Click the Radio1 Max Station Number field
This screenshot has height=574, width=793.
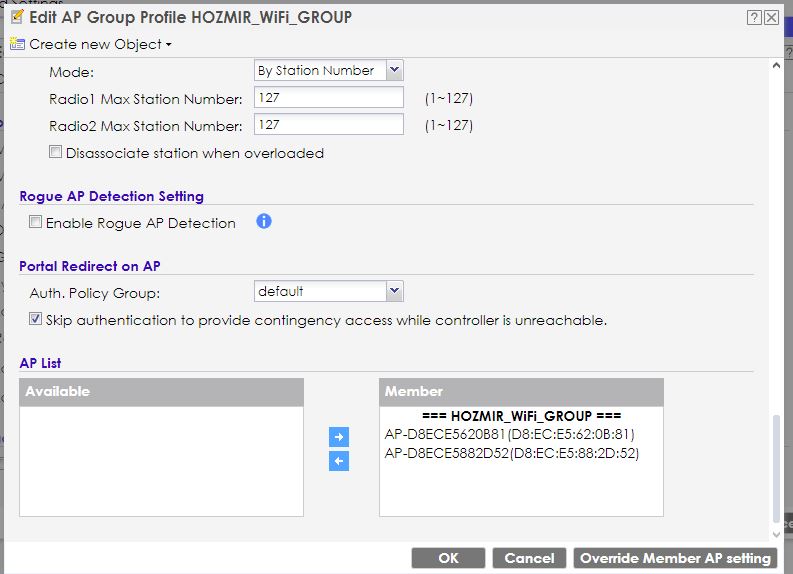[329, 97]
